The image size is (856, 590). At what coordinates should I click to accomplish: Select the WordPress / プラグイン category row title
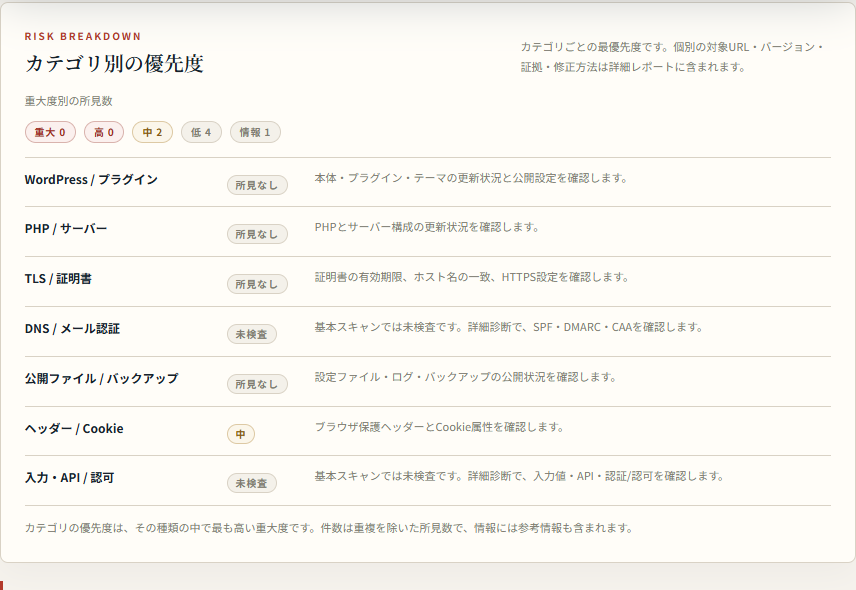[x=91, y=180]
